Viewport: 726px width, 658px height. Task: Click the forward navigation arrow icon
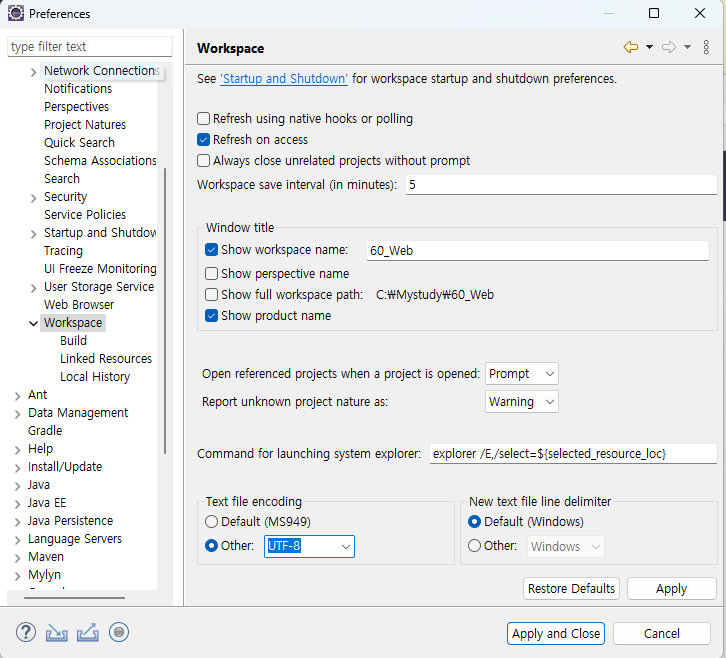(x=669, y=47)
